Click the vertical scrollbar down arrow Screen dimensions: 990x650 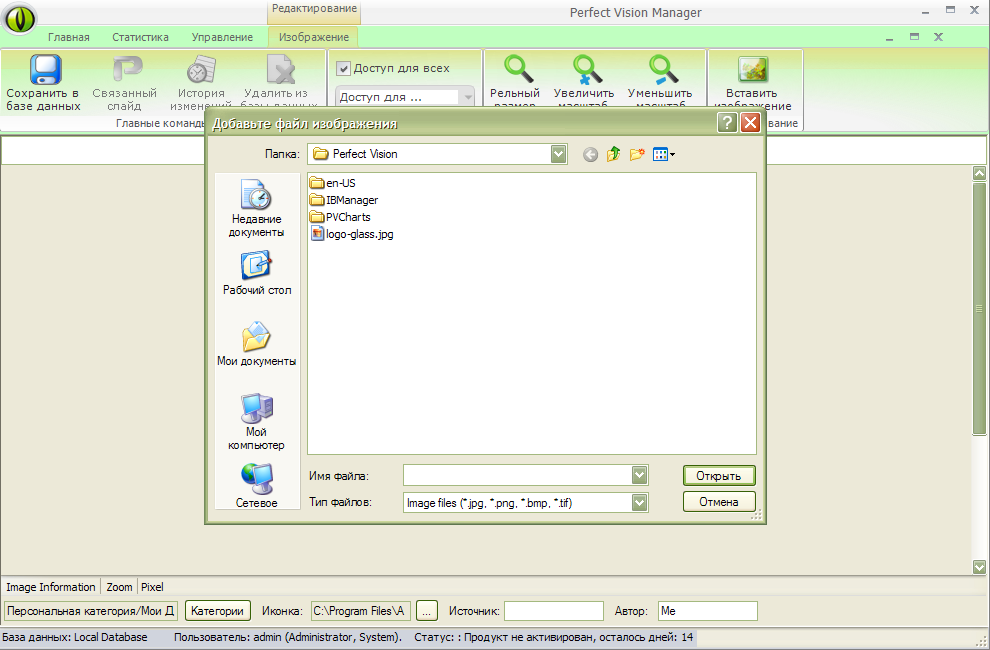tap(979, 567)
